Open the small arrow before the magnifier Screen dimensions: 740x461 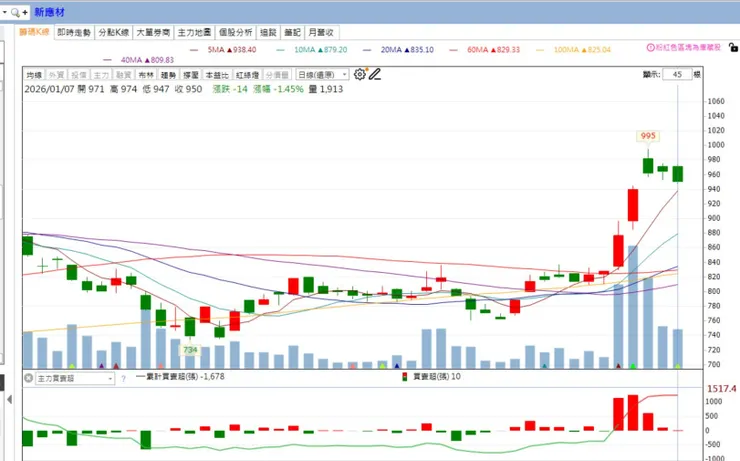(5, 13)
